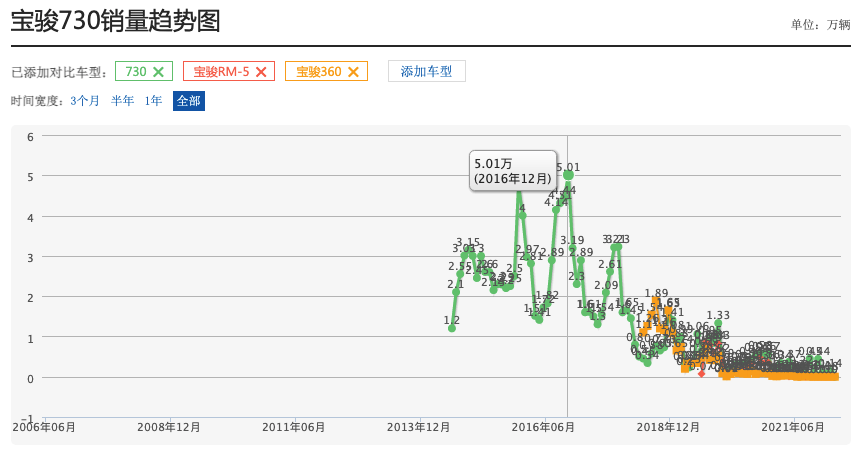Click the 2013年12月 axis label

(x=418, y=427)
